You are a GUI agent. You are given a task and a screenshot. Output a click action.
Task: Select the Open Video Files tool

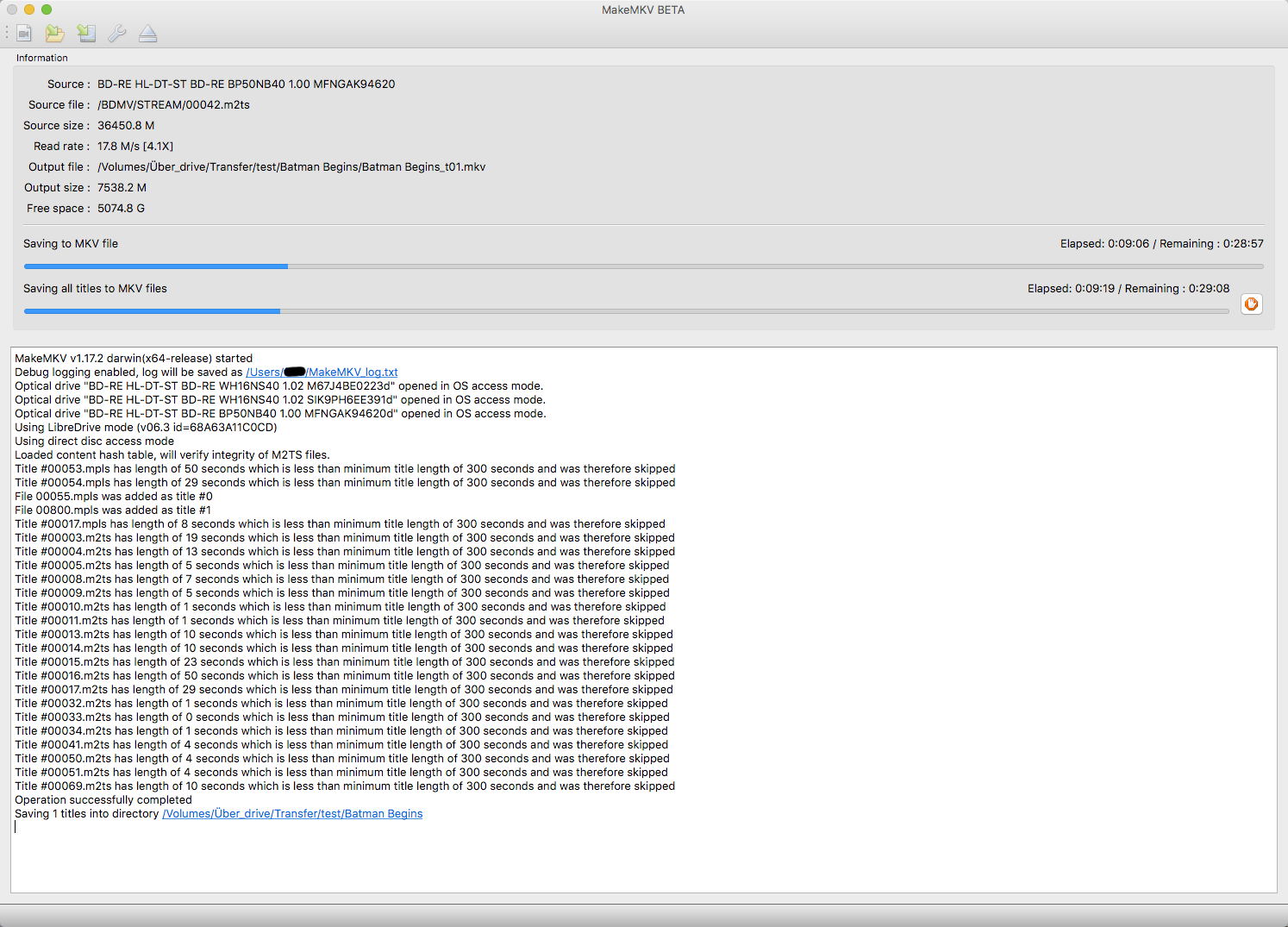coord(24,33)
